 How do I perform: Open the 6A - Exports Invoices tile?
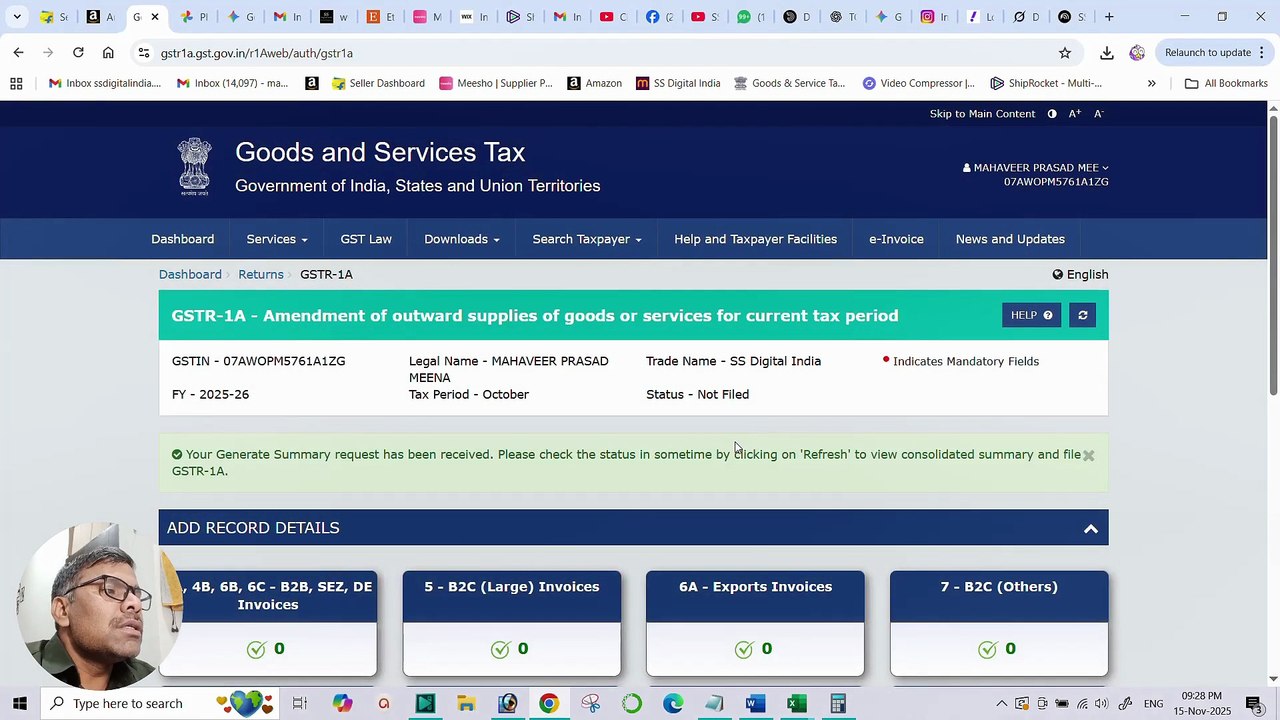click(x=755, y=623)
